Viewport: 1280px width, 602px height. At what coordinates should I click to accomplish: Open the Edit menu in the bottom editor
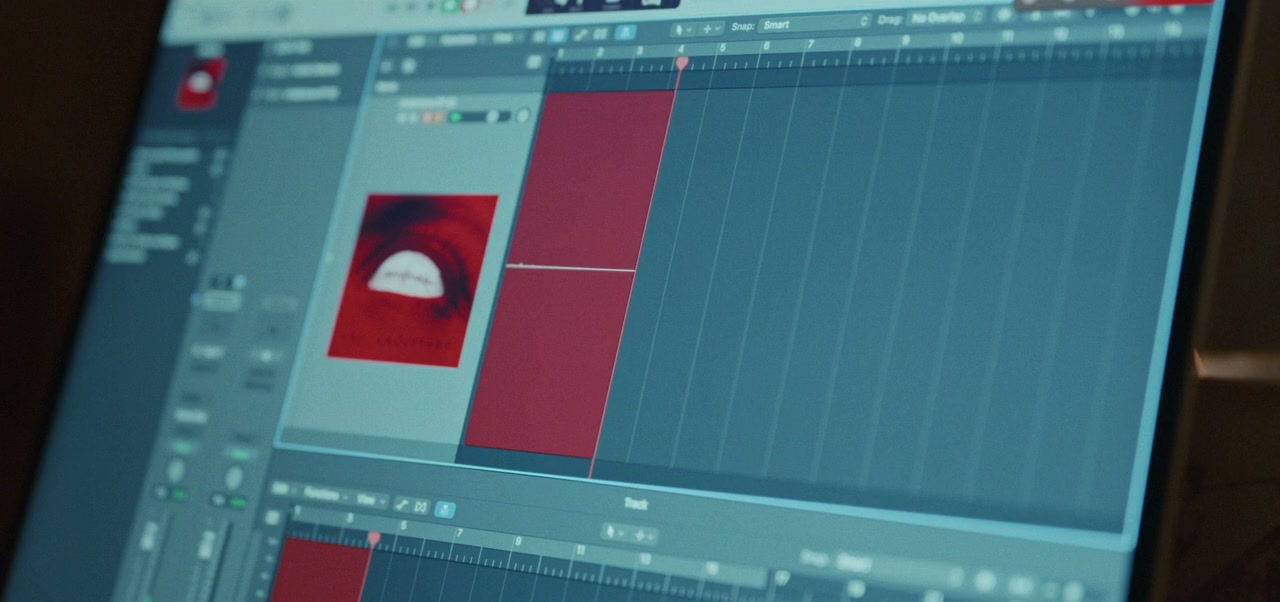(x=282, y=491)
